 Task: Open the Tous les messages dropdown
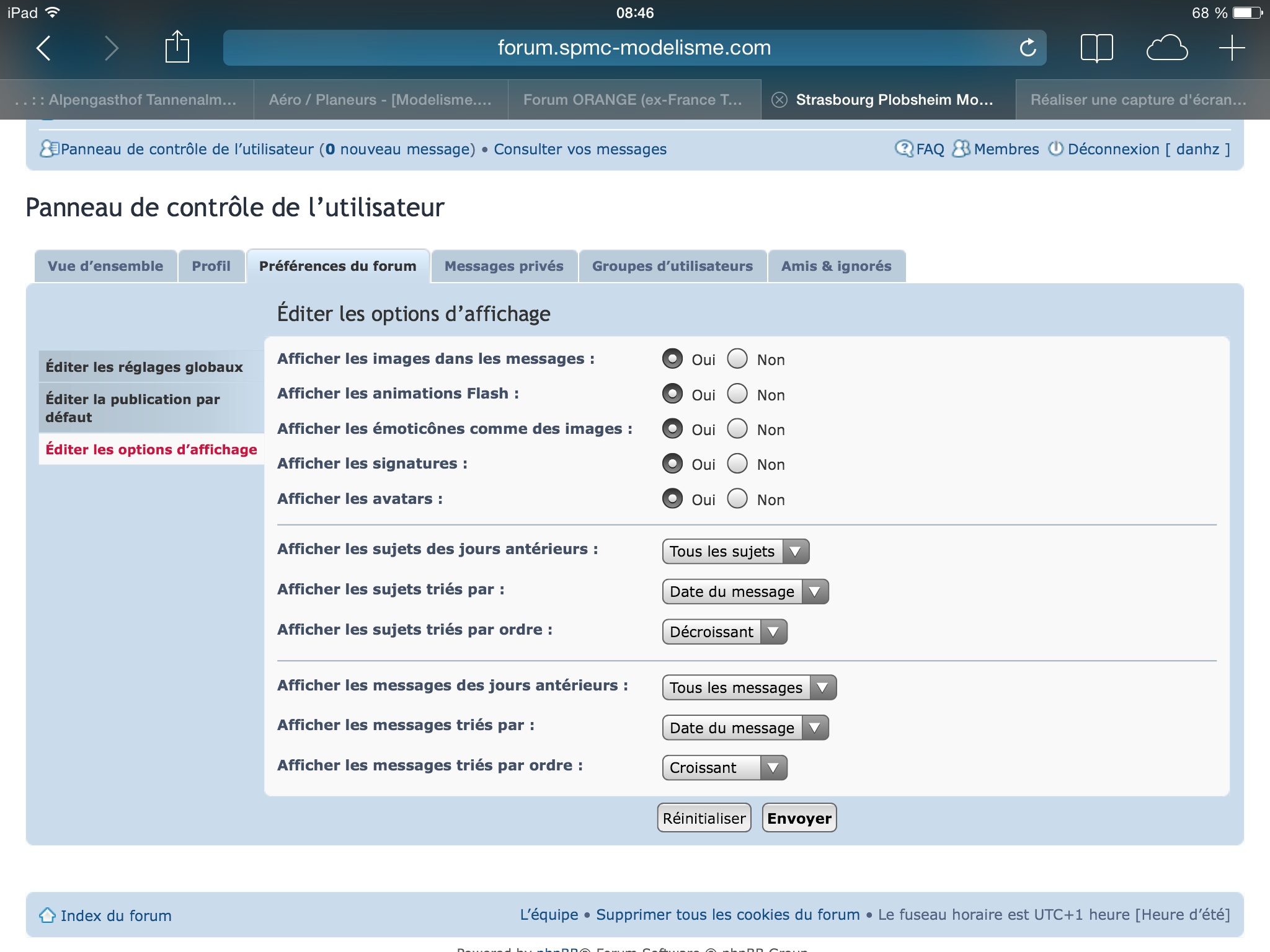tap(749, 687)
